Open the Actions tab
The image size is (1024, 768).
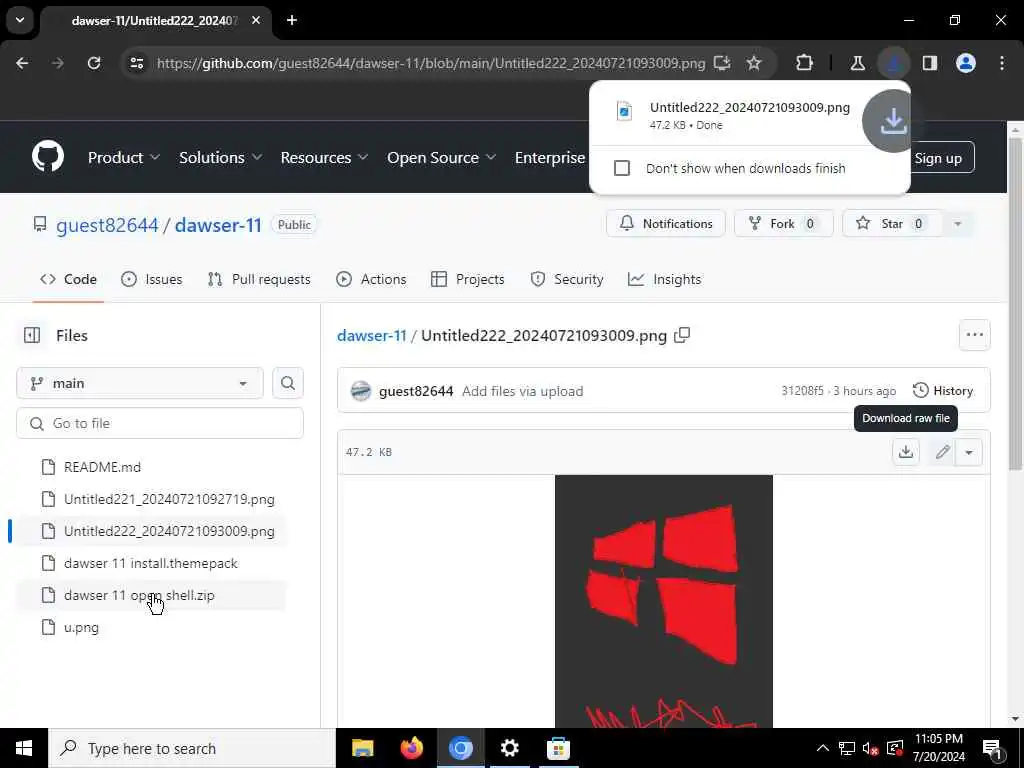click(x=371, y=280)
